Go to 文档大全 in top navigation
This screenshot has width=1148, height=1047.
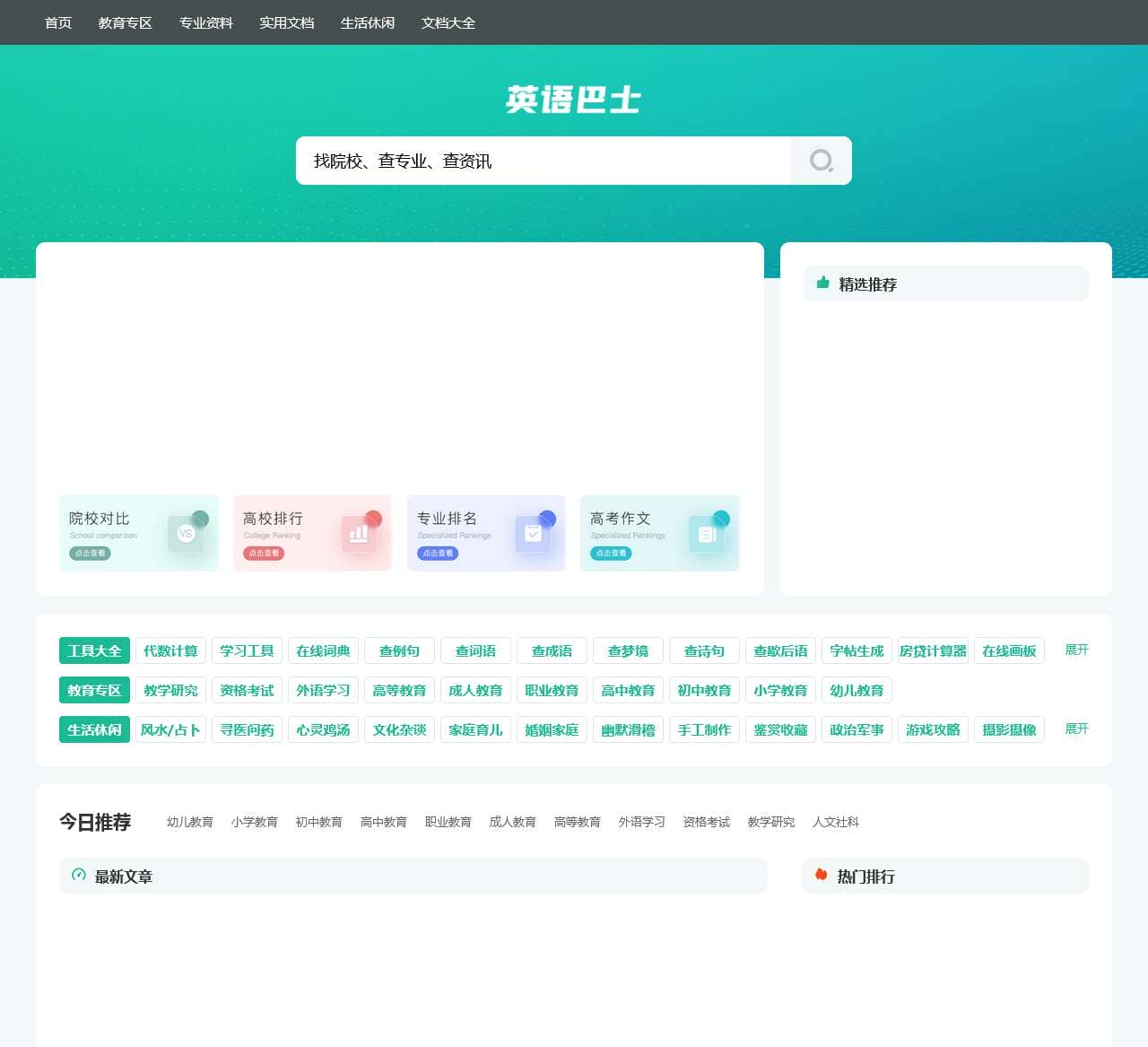click(x=448, y=22)
